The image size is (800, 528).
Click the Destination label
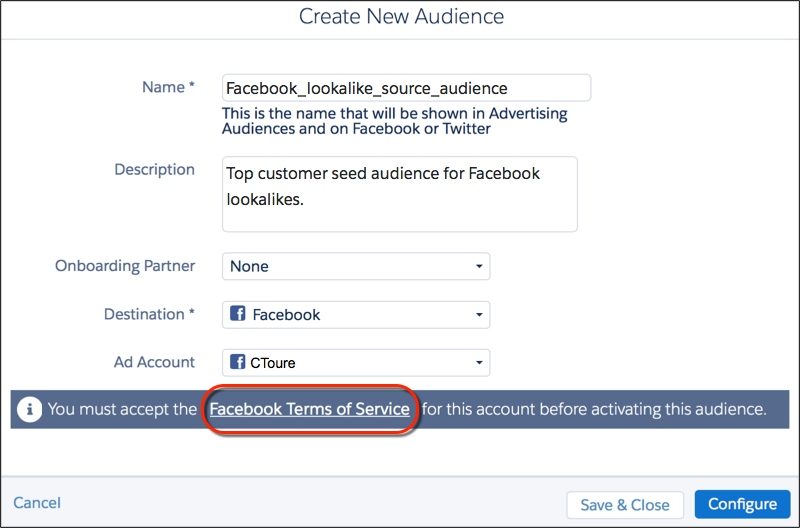click(x=149, y=314)
